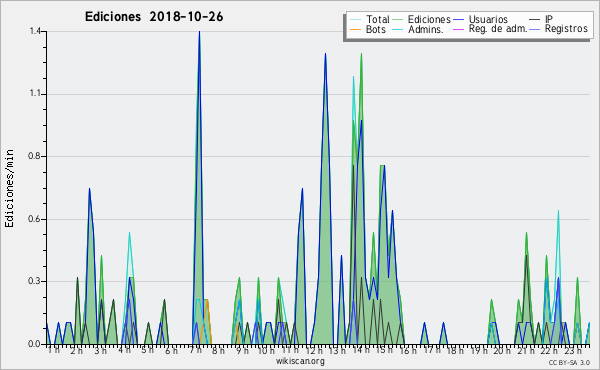Click the x-axis label '23 h'
The width and height of the screenshot is (600, 370).
pos(573,350)
